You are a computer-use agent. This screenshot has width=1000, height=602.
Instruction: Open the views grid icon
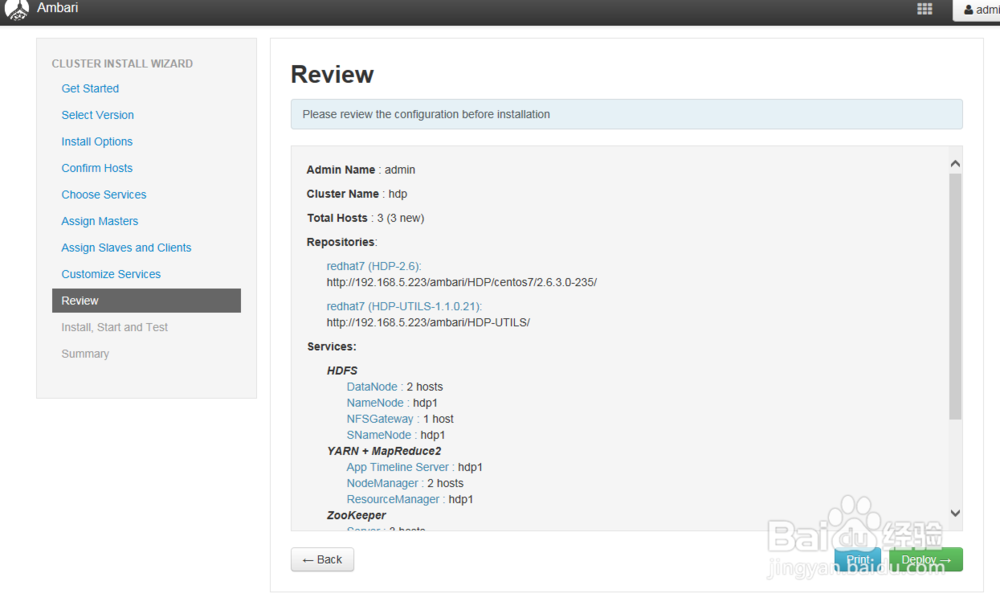point(924,9)
